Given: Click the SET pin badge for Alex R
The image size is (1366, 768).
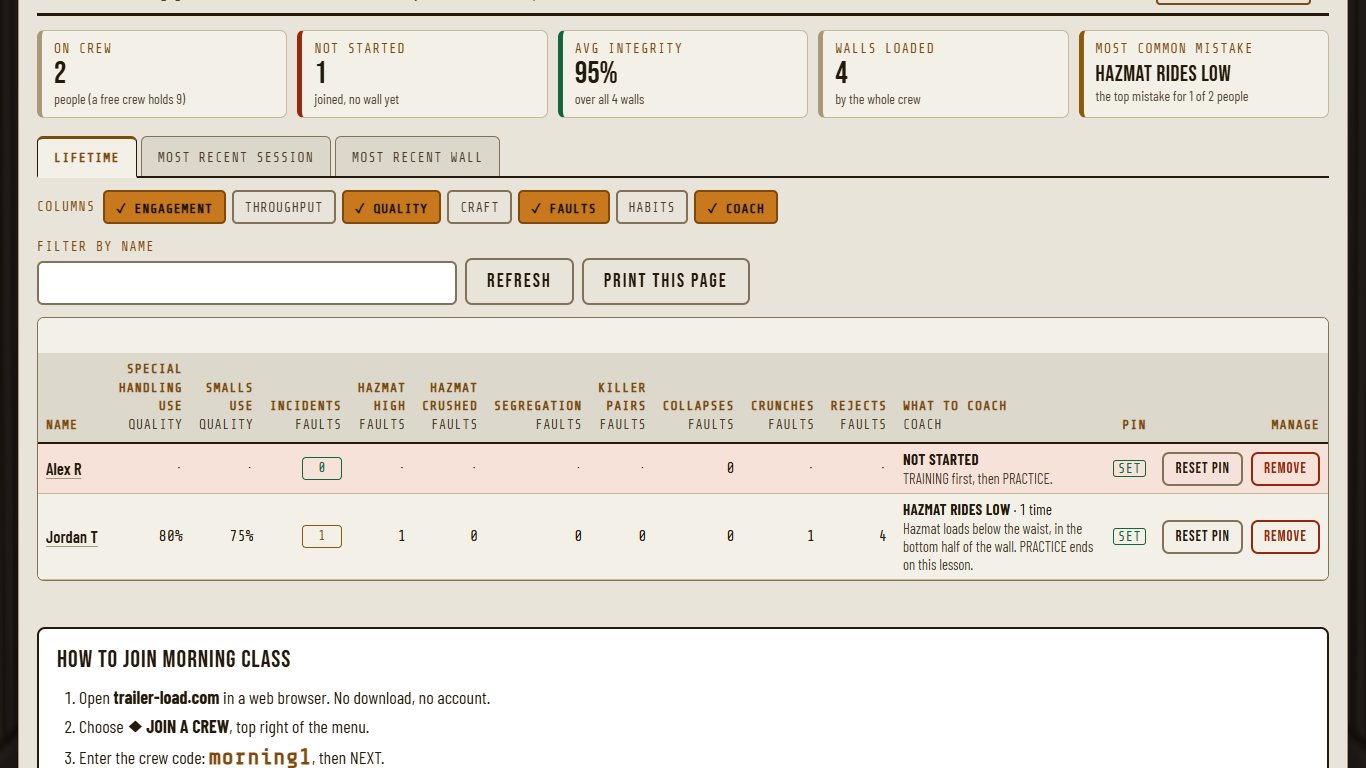Looking at the screenshot, I should pos(1130,468).
